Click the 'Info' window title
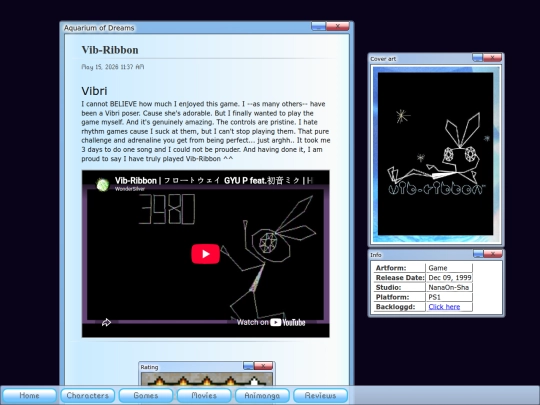This screenshot has height=405, width=540. click(376, 255)
